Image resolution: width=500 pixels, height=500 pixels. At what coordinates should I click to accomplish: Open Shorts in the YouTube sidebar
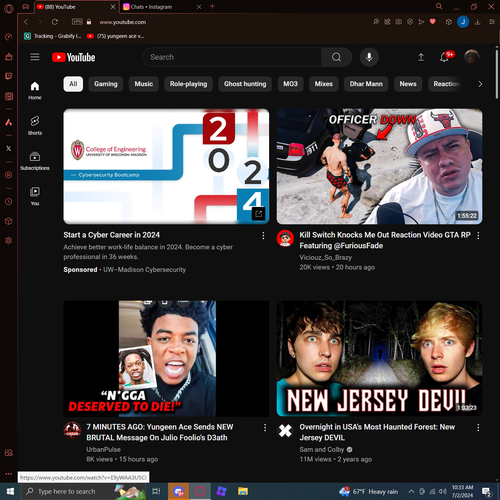point(35,125)
